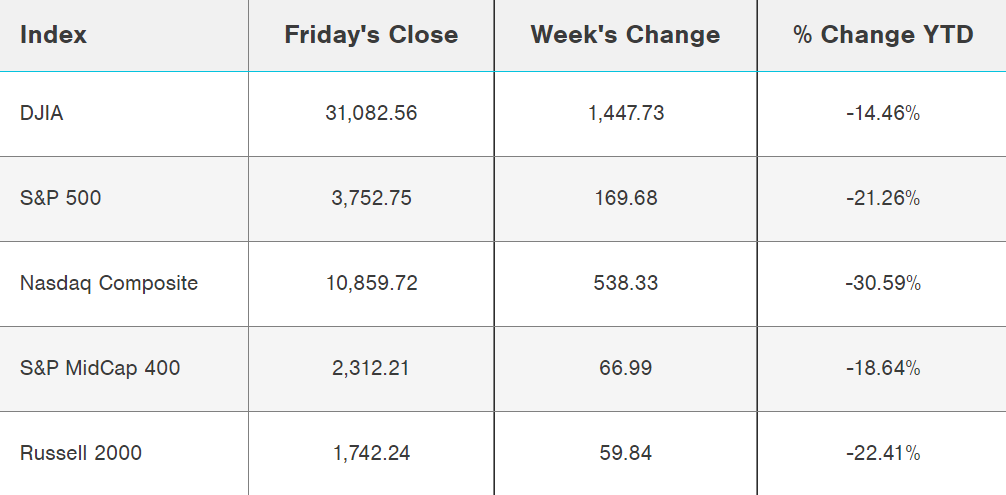Click the Nasdaq YTD change -30.59%
The width and height of the screenshot is (1006, 495).
[x=882, y=283]
